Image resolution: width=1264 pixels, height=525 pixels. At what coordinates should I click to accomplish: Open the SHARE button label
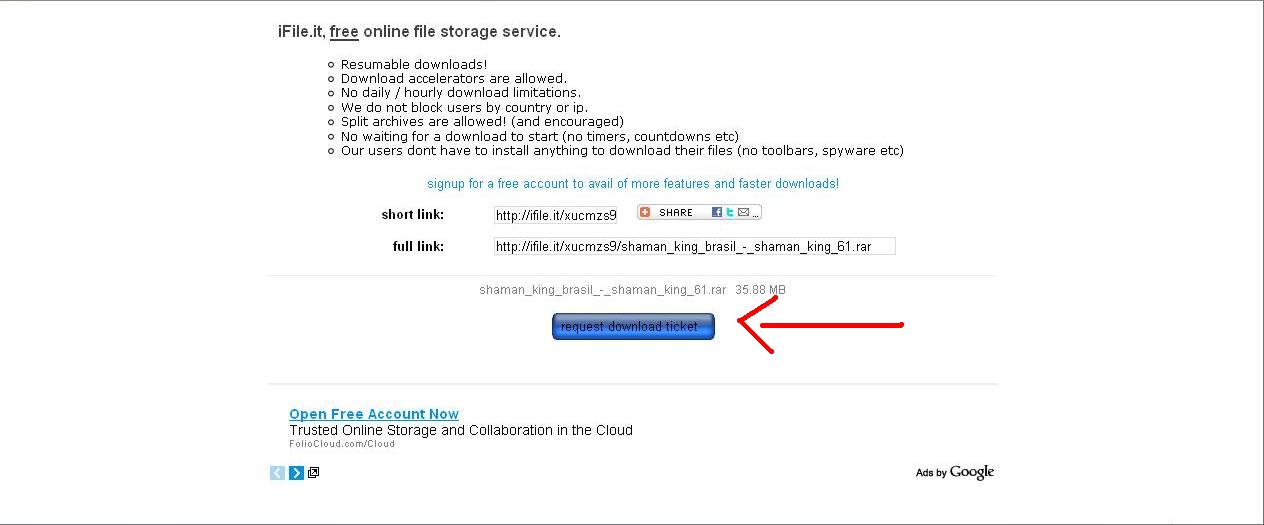tap(676, 212)
